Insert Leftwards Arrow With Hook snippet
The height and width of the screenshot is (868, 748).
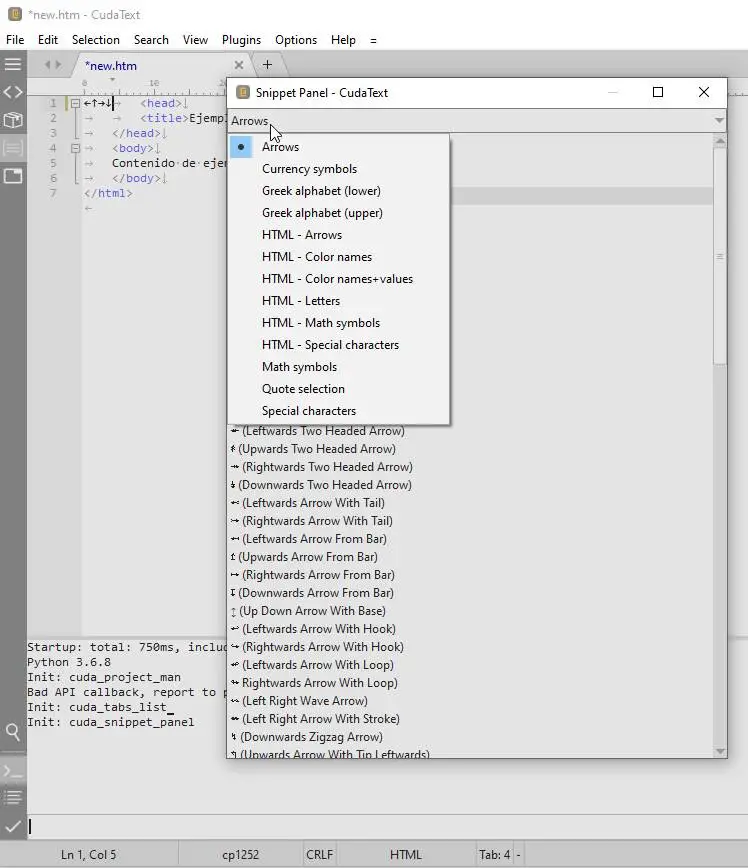click(x=471, y=629)
